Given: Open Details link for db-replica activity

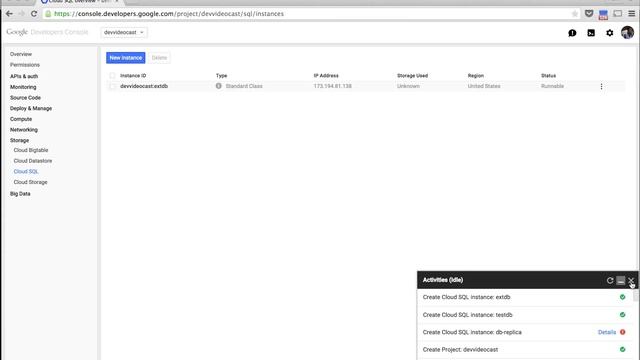Looking at the screenshot, I should click(607, 332).
